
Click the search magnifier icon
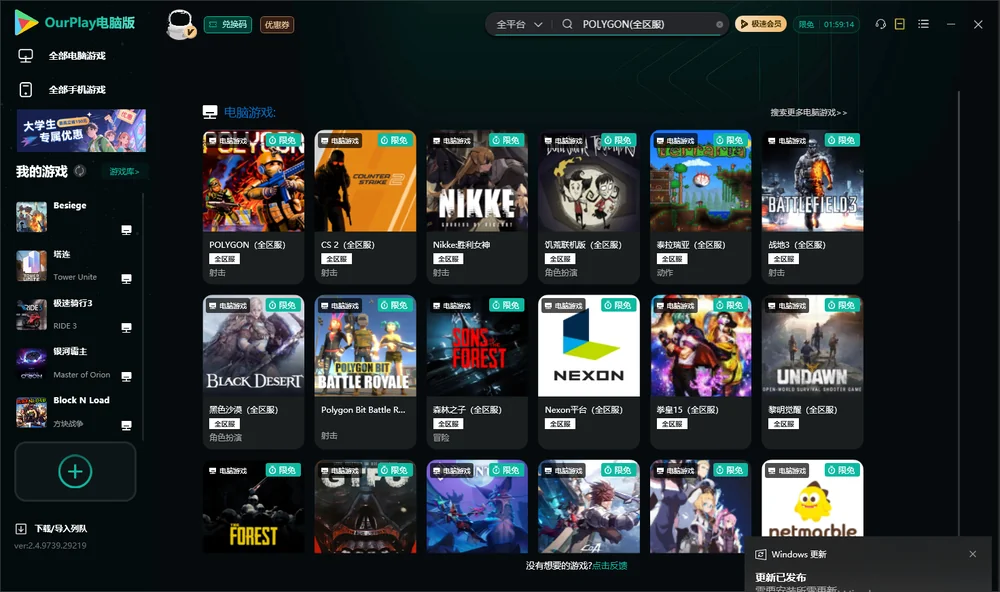567,24
